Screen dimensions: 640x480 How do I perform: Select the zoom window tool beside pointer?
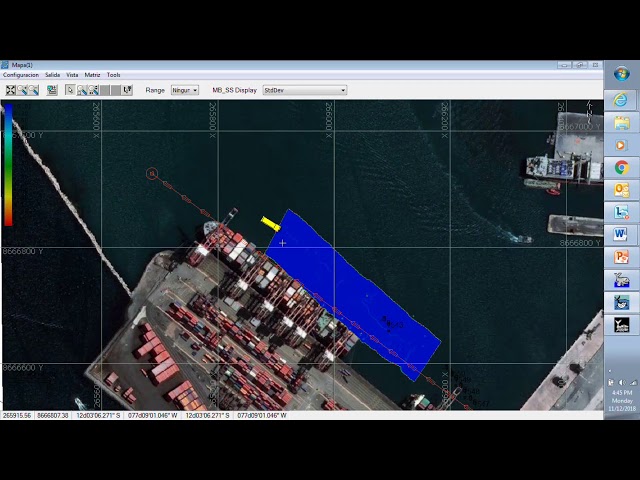pyautogui.click(x=82, y=90)
